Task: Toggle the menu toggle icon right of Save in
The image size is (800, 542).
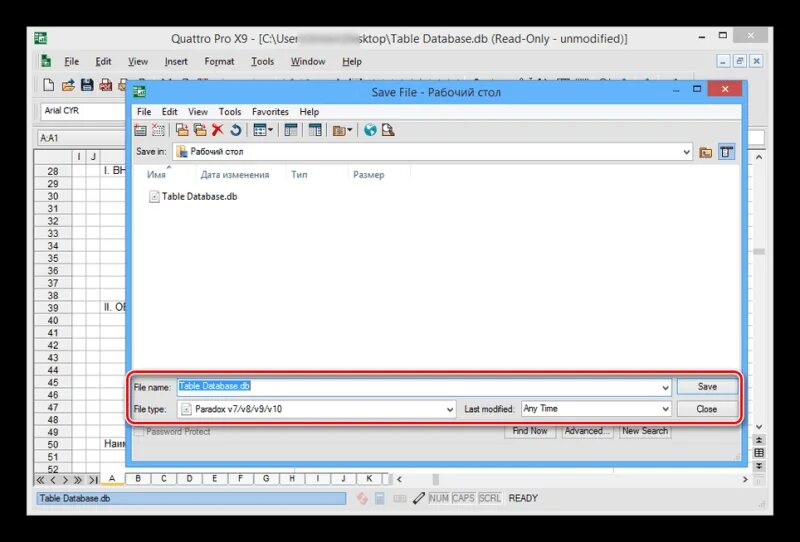Action: point(727,152)
